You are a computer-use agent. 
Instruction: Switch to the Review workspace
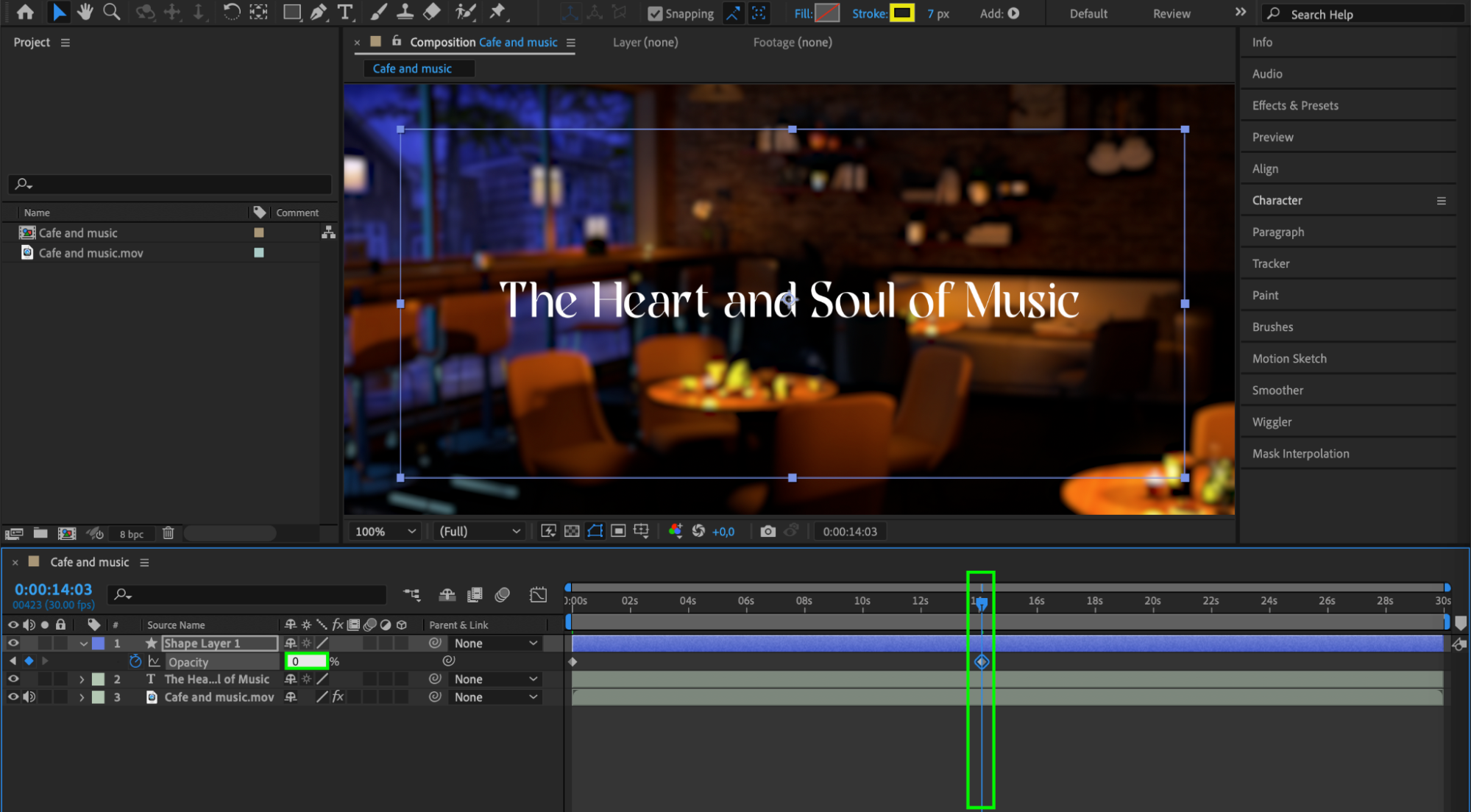tap(1171, 13)
